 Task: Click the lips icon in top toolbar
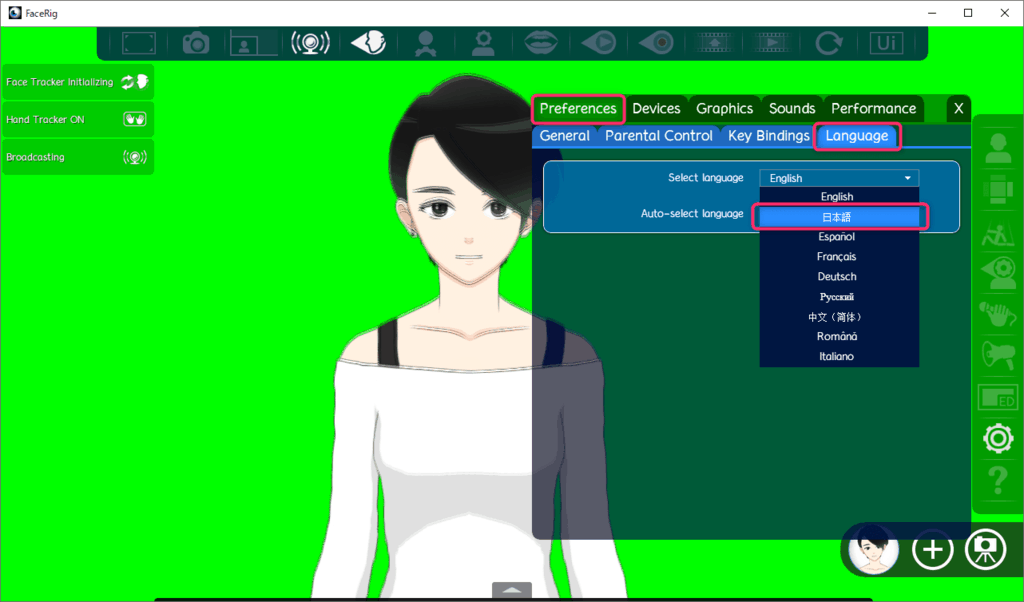[541, 43]
